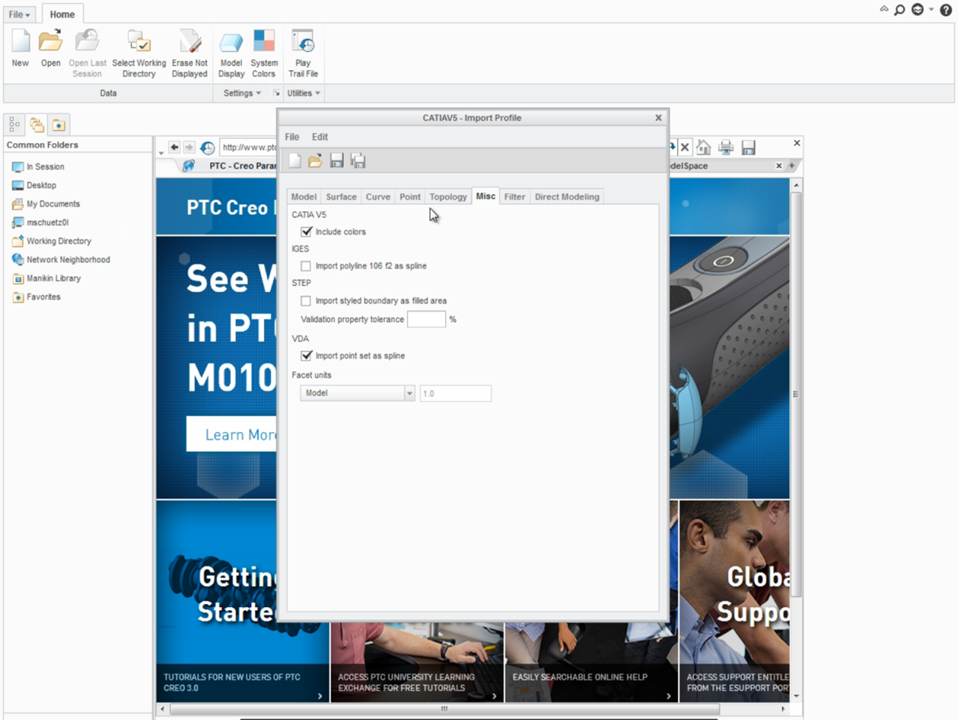
Task: Click the search magnifier icon at top right
Action: (x=899, y=10)
